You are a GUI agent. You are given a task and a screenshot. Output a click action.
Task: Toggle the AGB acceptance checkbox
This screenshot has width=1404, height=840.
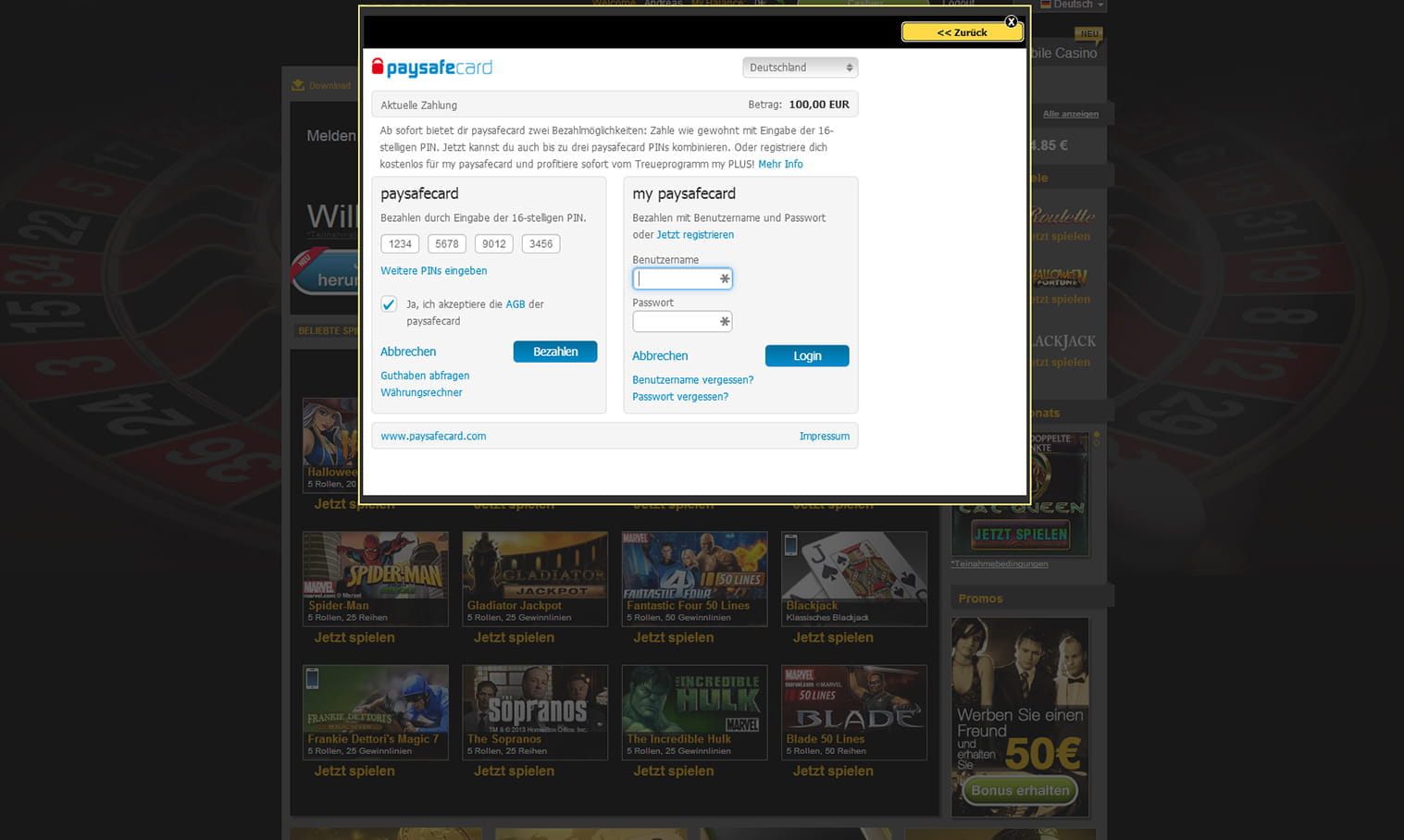pos(390,304)
